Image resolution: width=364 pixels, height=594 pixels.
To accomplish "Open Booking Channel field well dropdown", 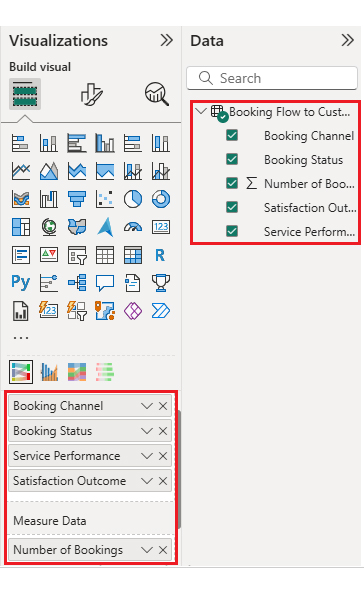I will 147,406.
